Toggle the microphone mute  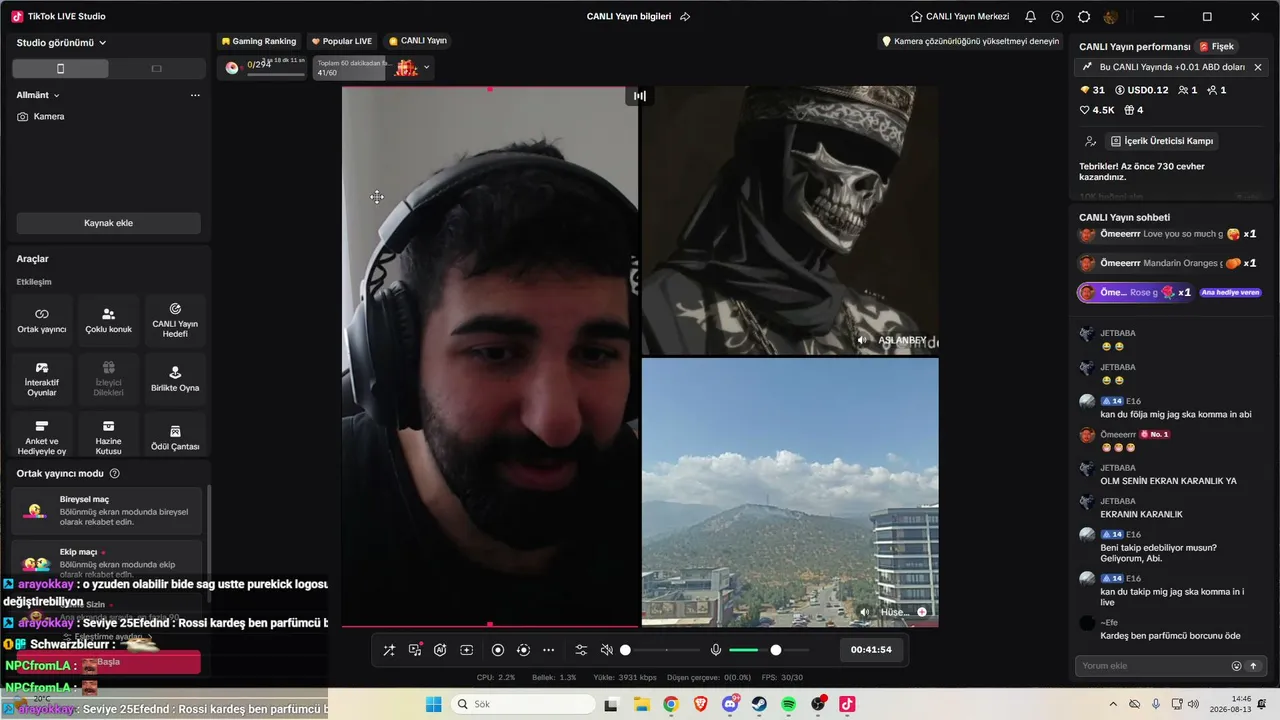point(716,650)
